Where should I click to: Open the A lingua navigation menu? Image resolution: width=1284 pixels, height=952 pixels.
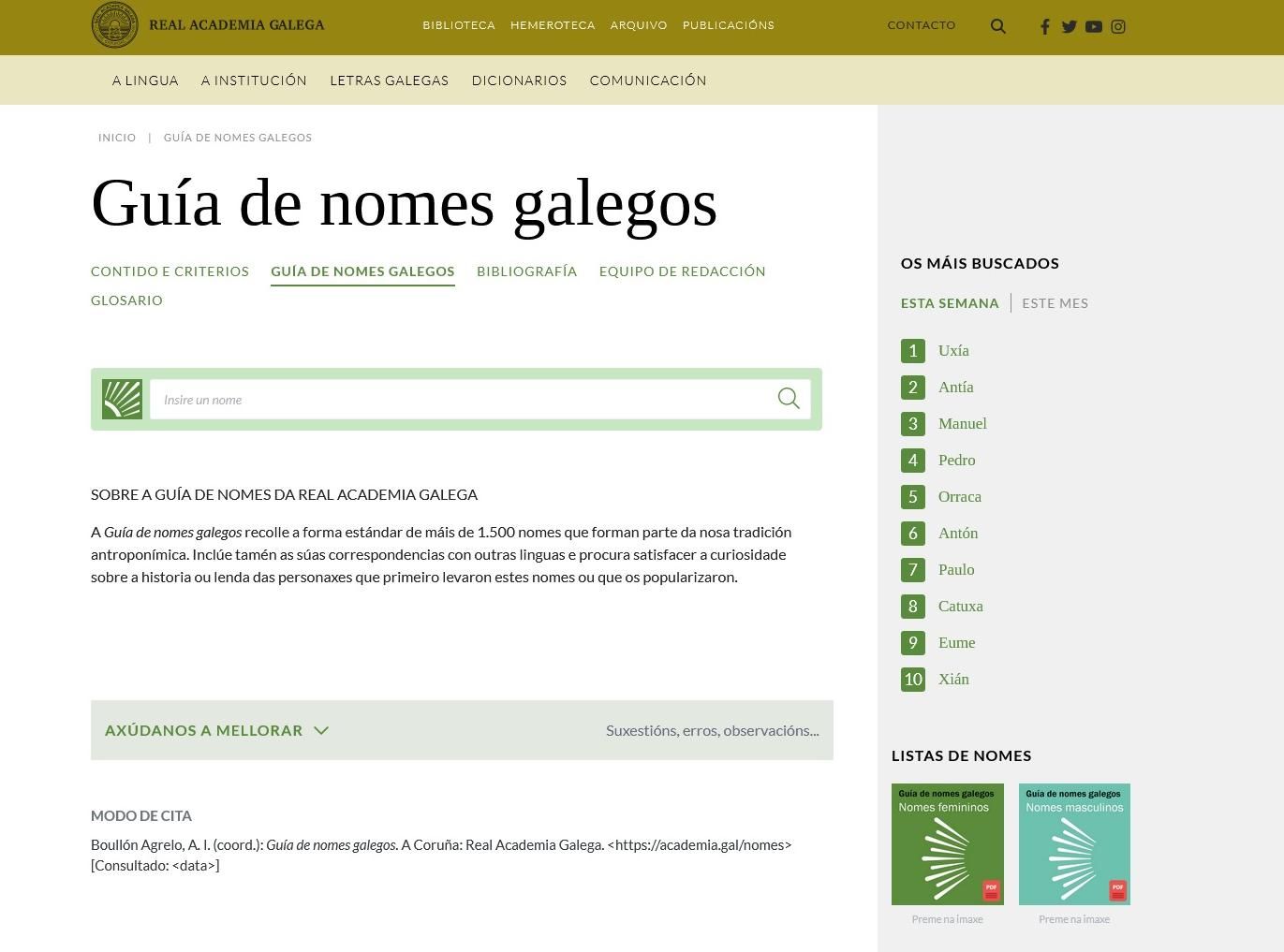(145, 81)
